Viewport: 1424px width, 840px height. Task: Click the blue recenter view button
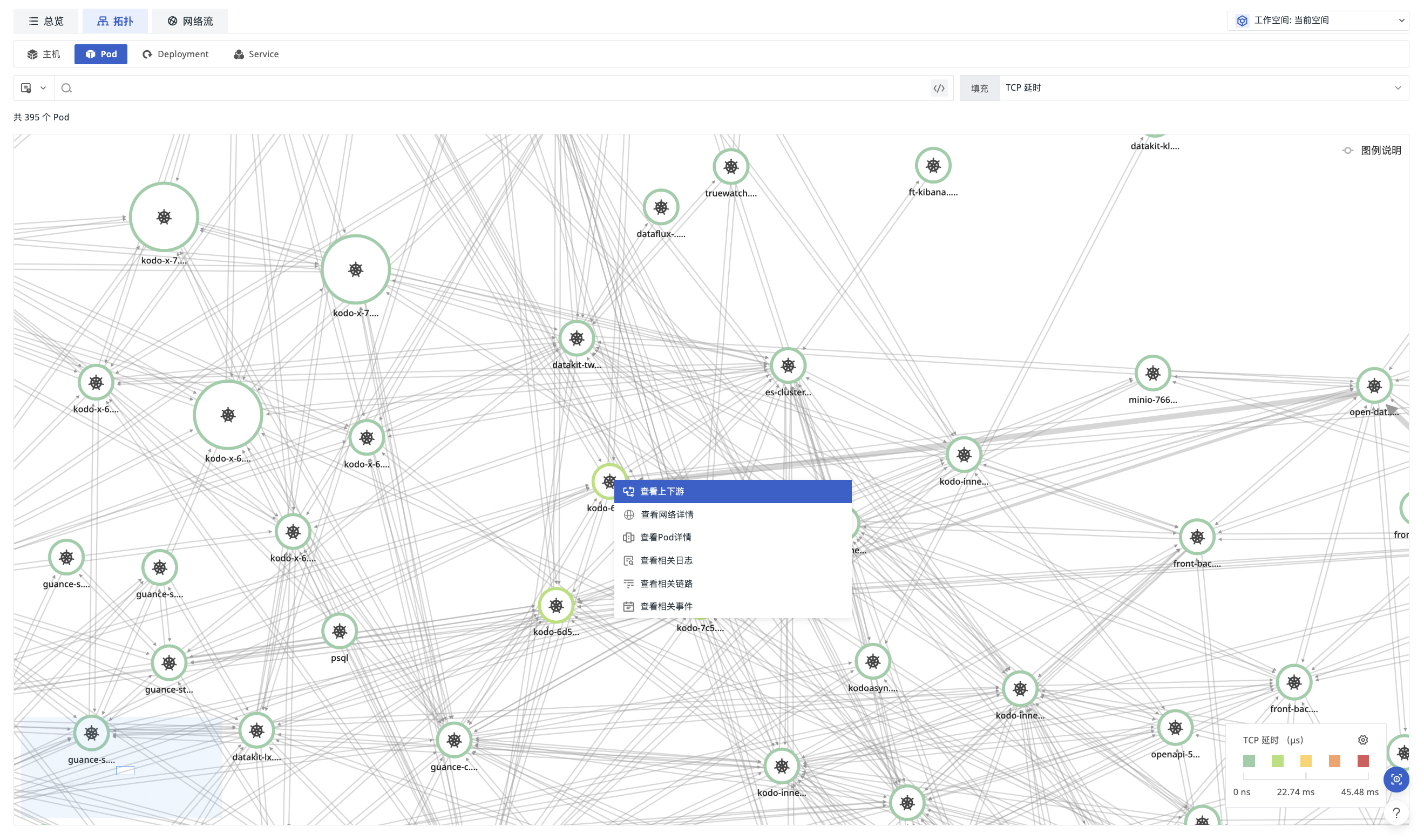(x=1395, y=779)
